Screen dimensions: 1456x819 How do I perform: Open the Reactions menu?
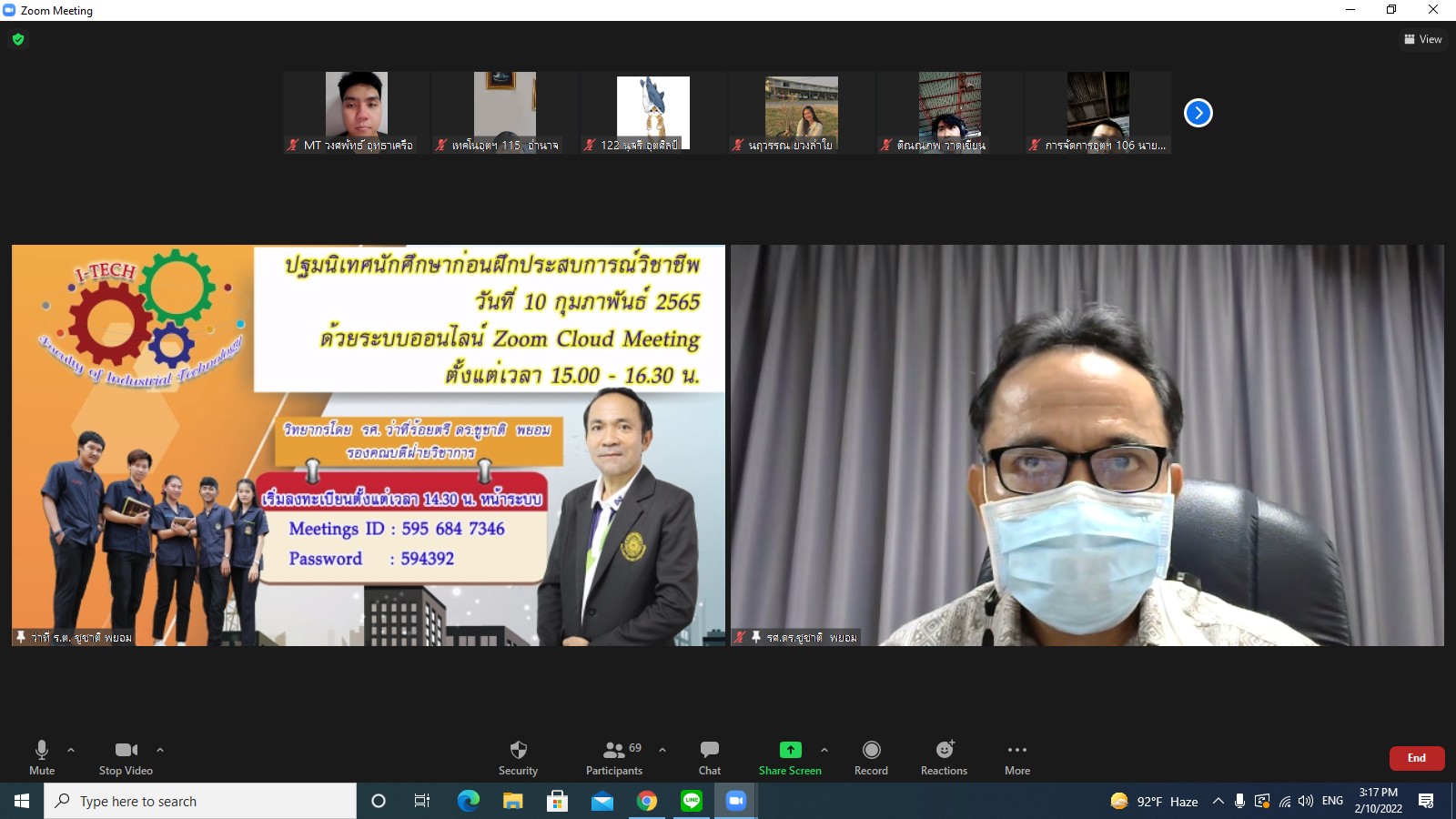[944, 757]
